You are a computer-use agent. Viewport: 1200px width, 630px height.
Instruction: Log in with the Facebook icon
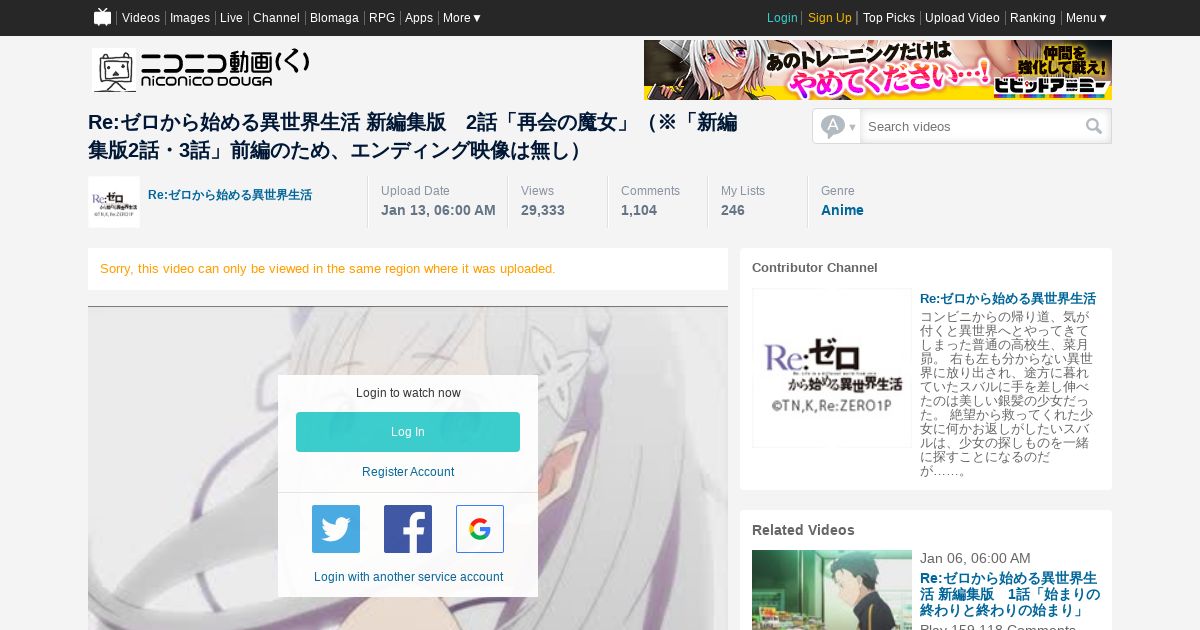pyautogui.click(x=408, y=529)
